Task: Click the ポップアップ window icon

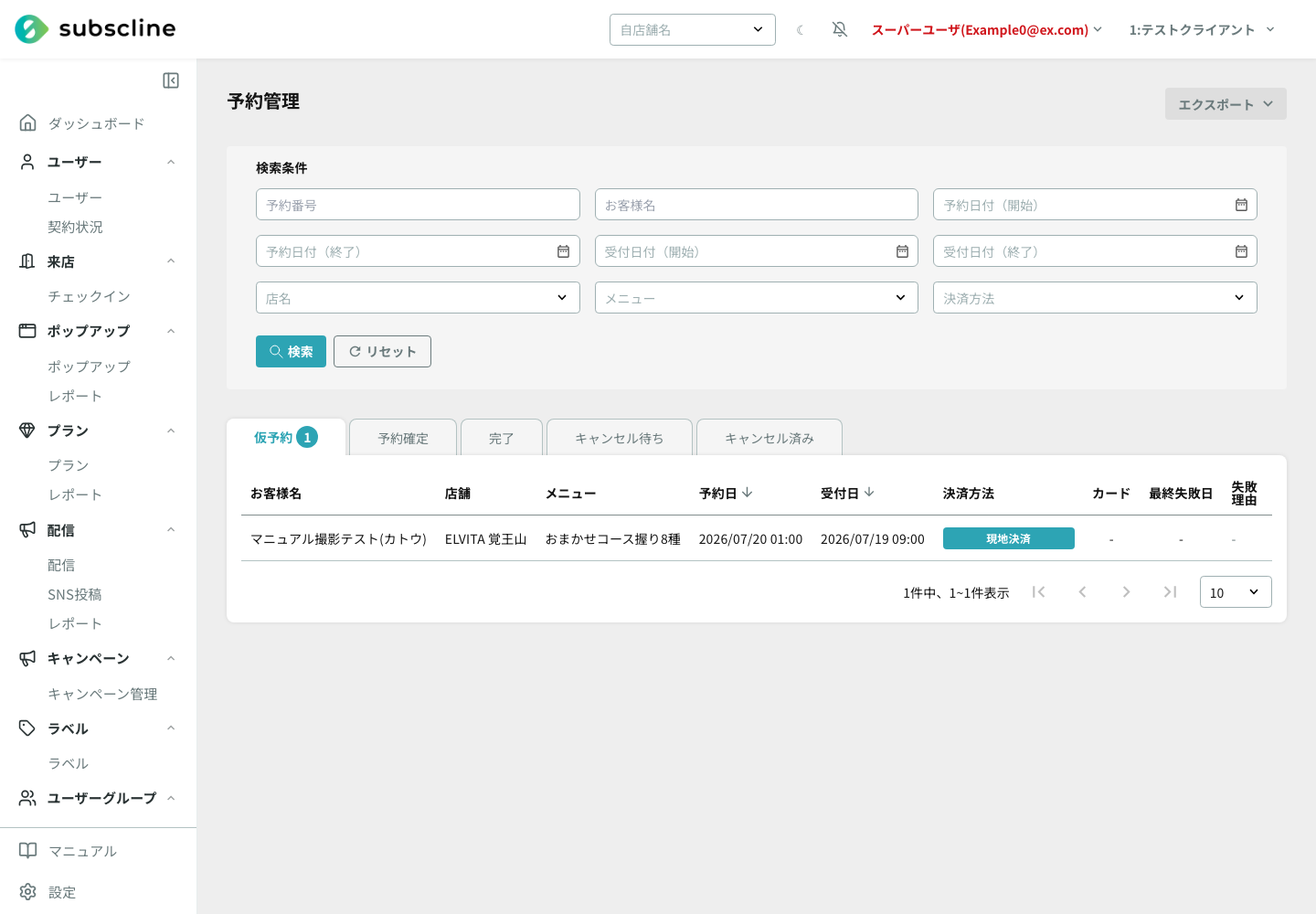Action: click(27, 331)
